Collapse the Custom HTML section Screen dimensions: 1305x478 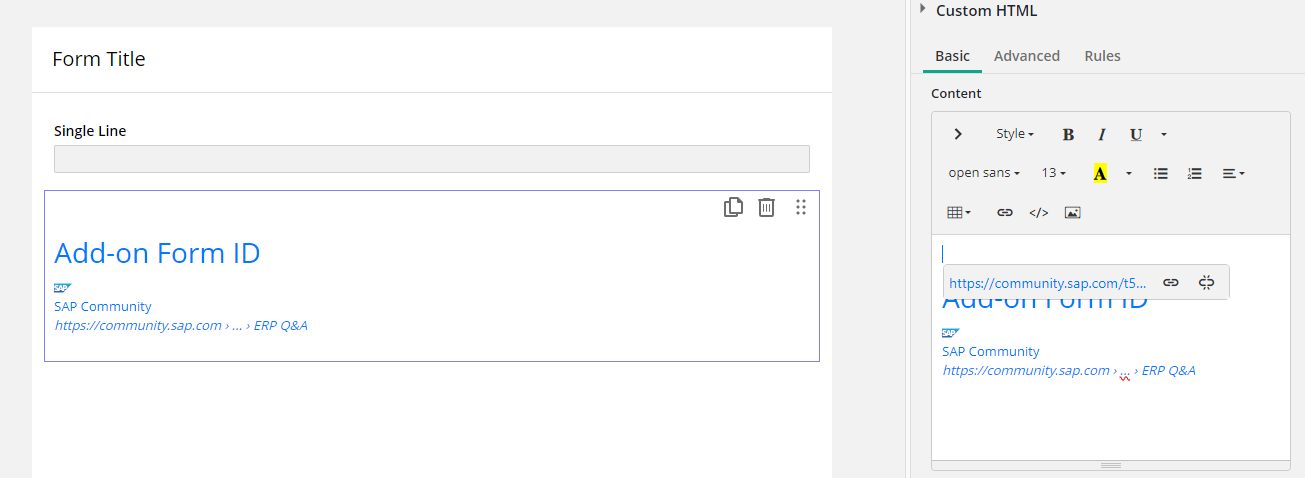[x=923, y=9]
